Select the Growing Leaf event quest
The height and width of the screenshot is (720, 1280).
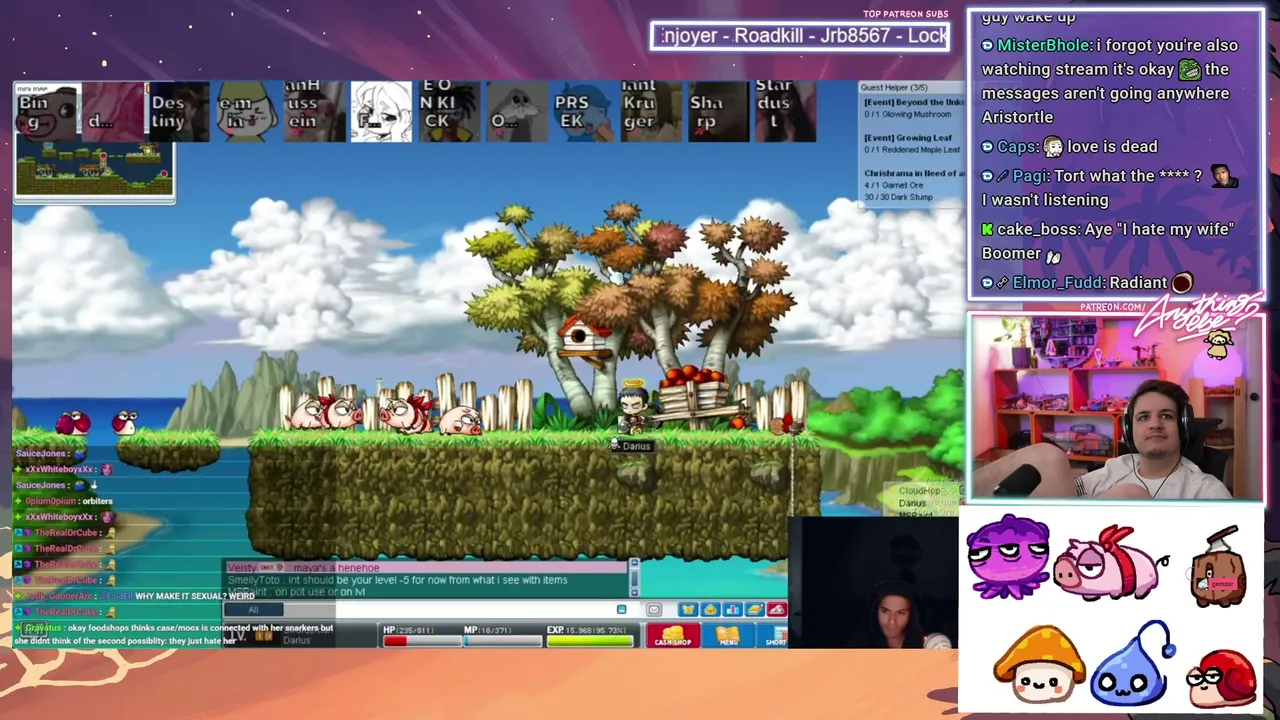[908, 138]
